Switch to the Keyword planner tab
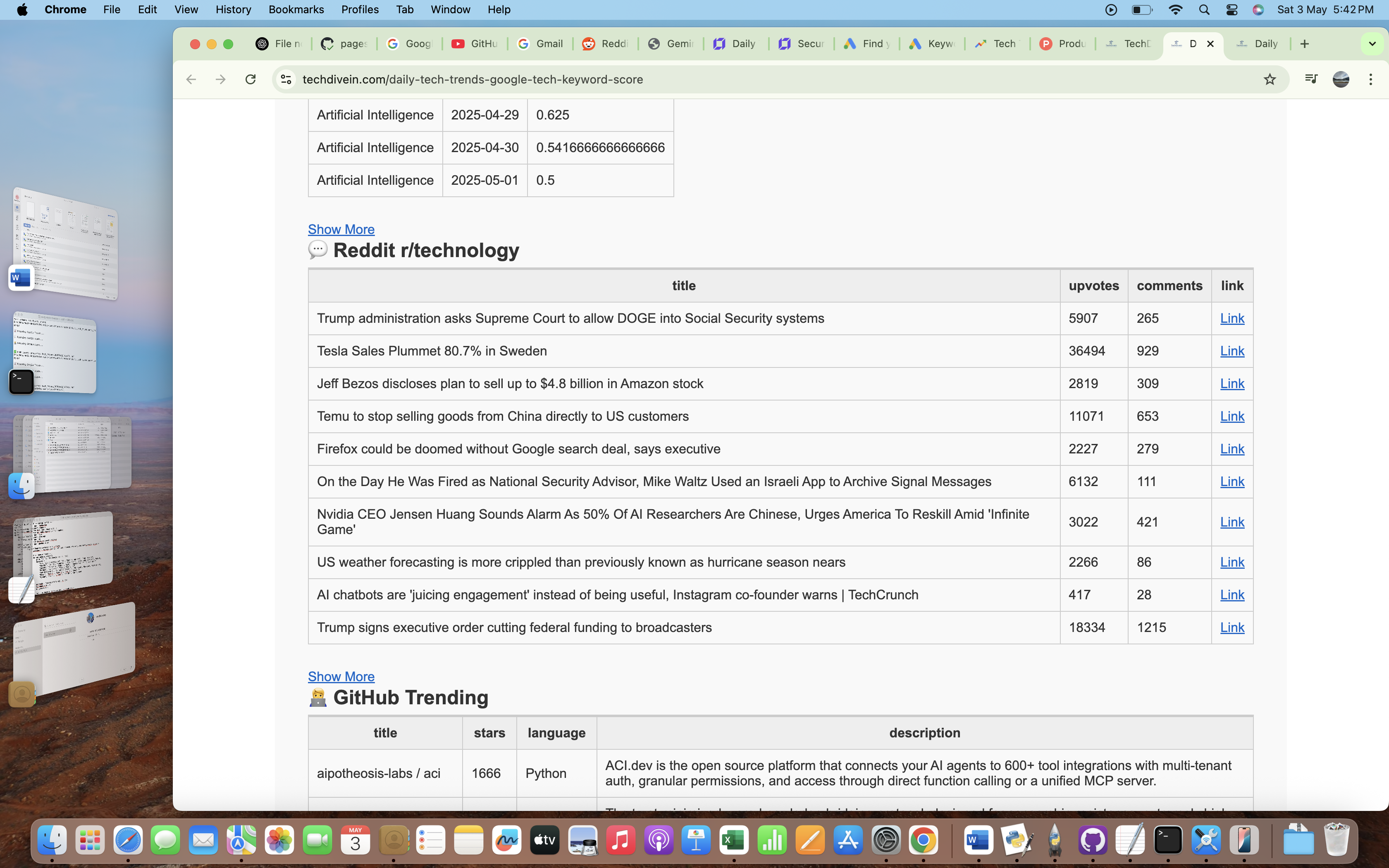 932,44
